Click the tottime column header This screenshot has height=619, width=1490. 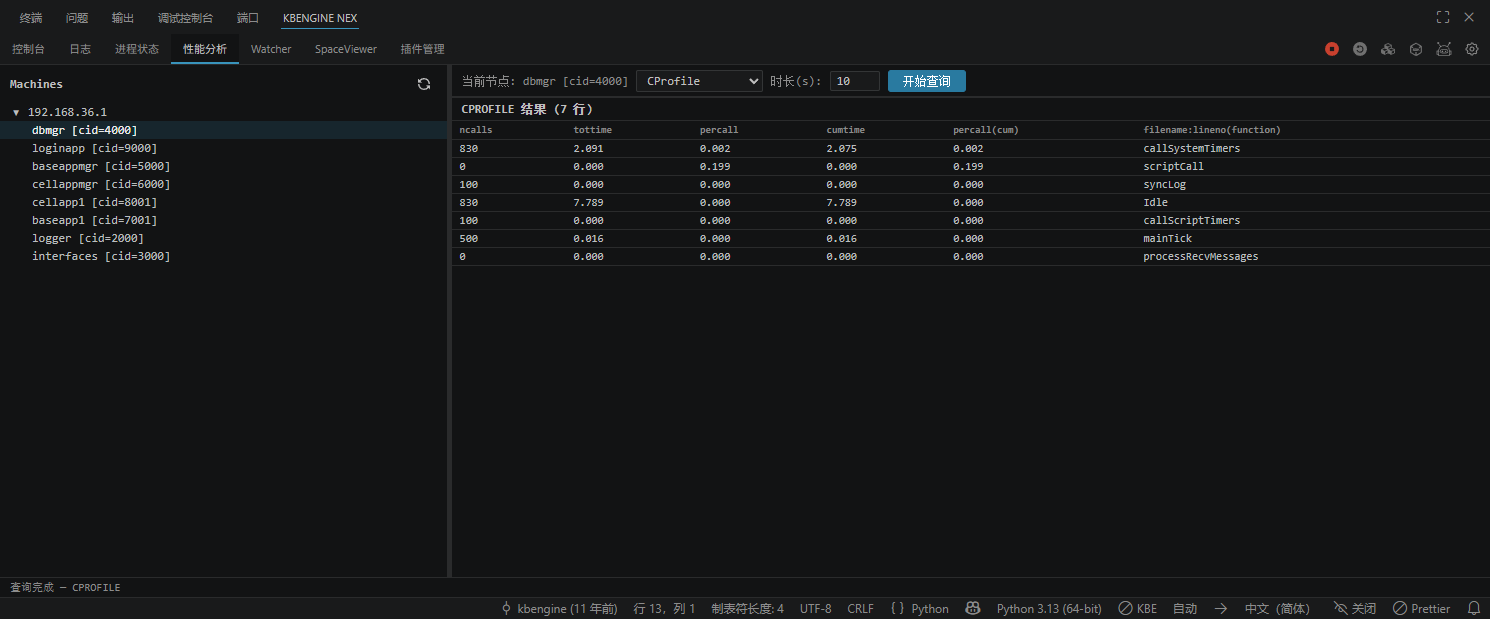coord(592,130)
